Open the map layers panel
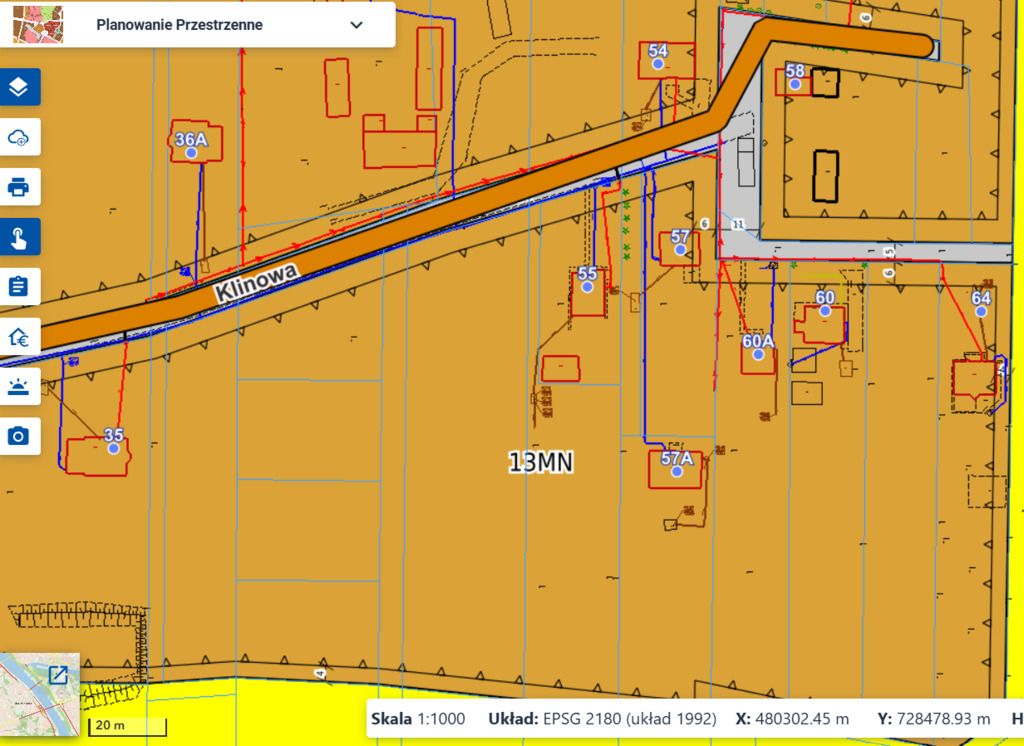This screenshot has height=746, width=1024. (19, 87)
